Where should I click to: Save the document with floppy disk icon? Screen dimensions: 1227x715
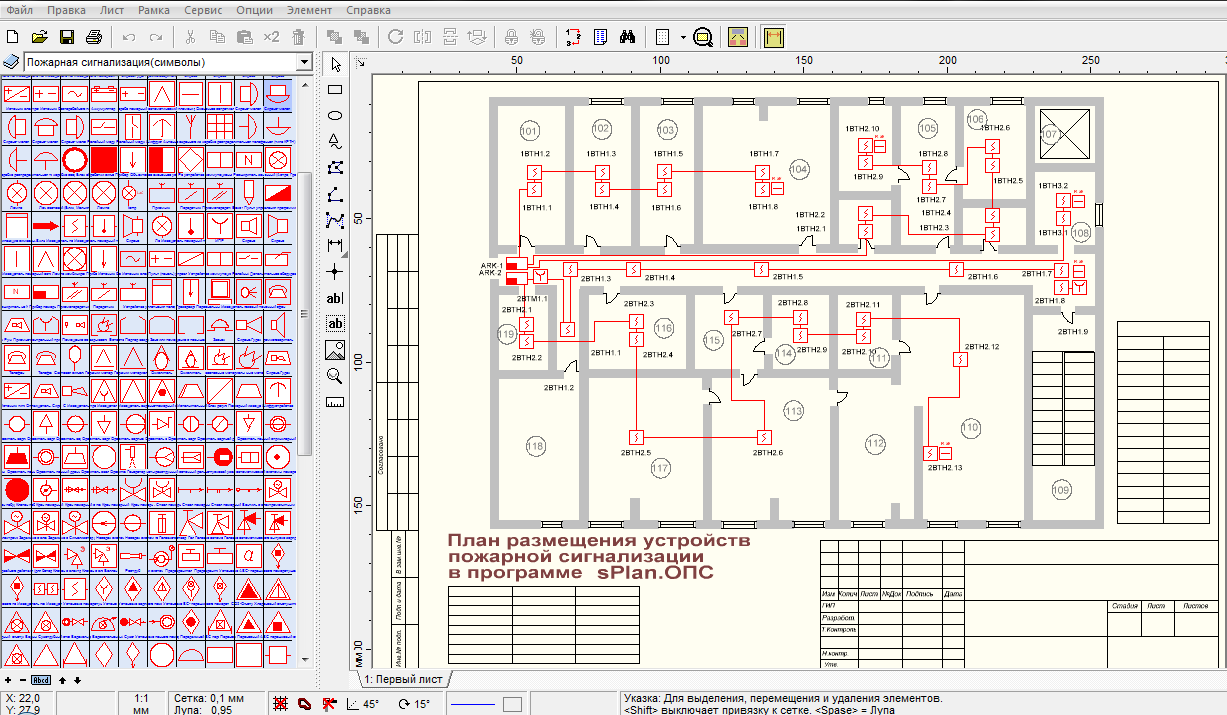click(67, 38)
